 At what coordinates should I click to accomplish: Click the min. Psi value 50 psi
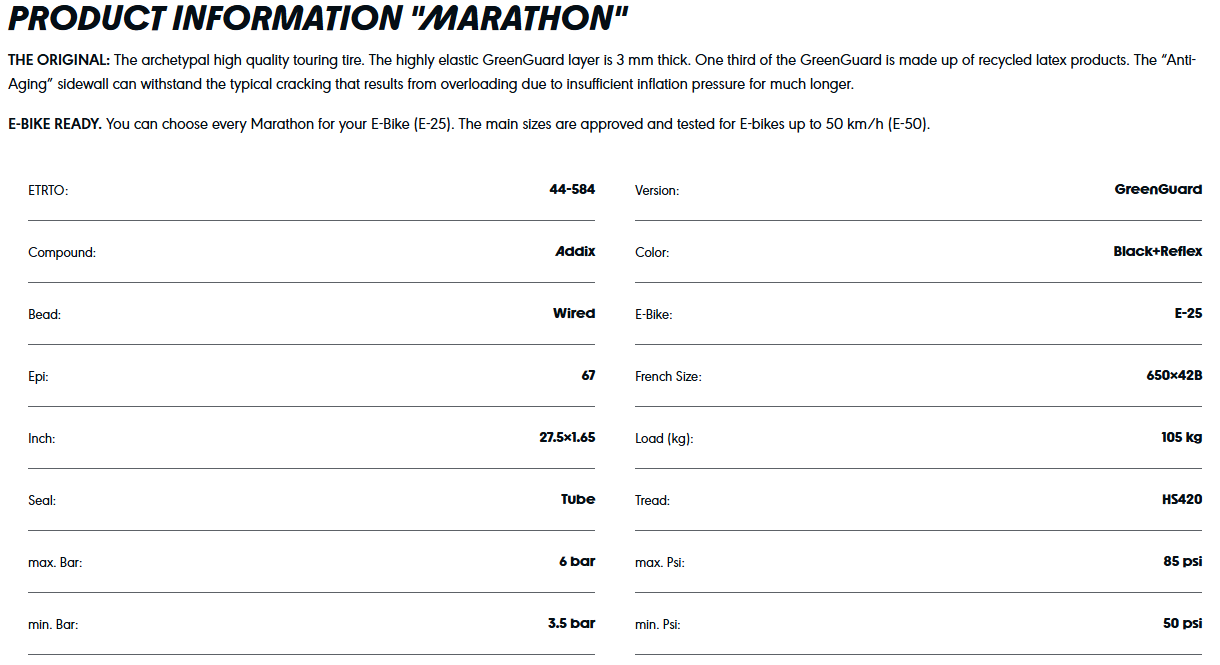pyautogui.click(x=1182, y=623)
